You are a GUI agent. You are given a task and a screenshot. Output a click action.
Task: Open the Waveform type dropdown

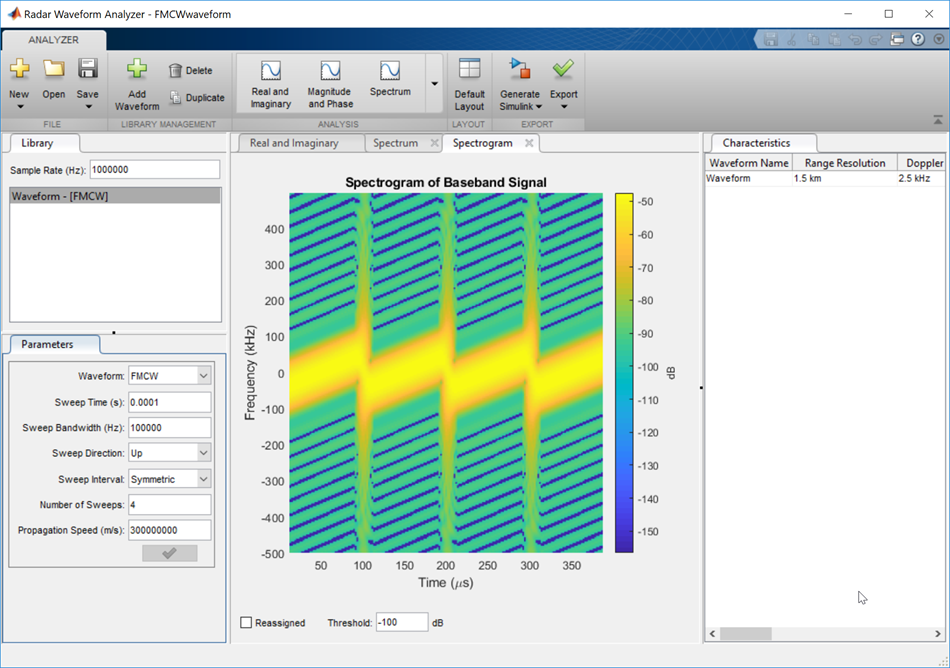(204, 376)
